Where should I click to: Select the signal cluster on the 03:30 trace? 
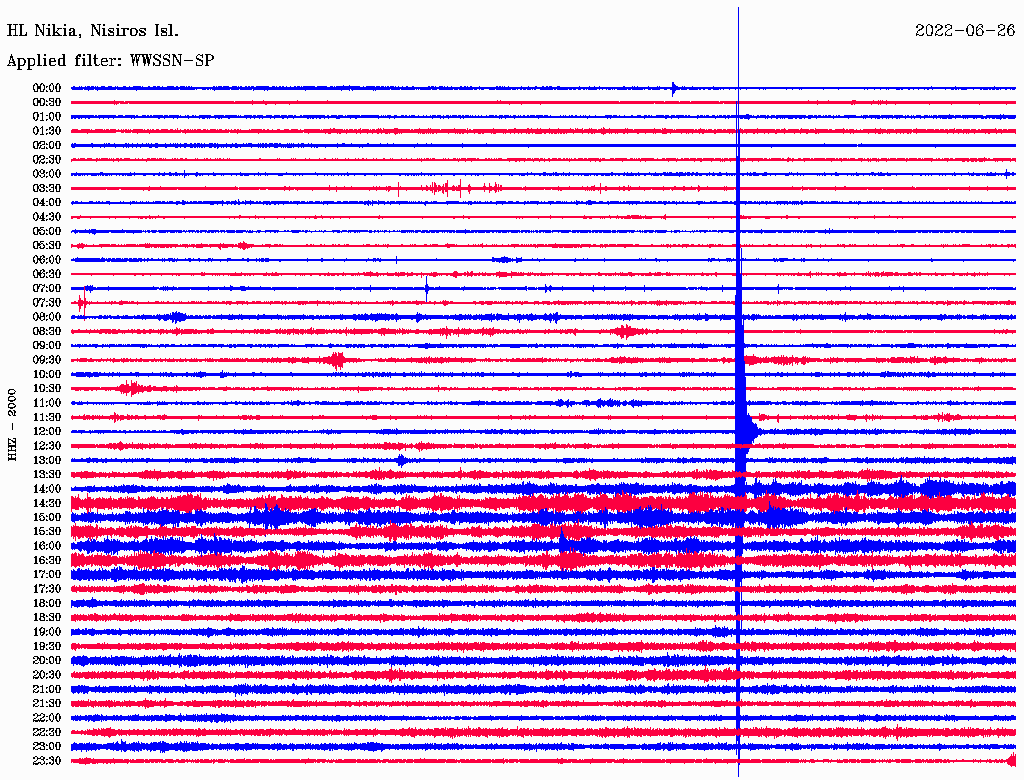pos(447,188)
